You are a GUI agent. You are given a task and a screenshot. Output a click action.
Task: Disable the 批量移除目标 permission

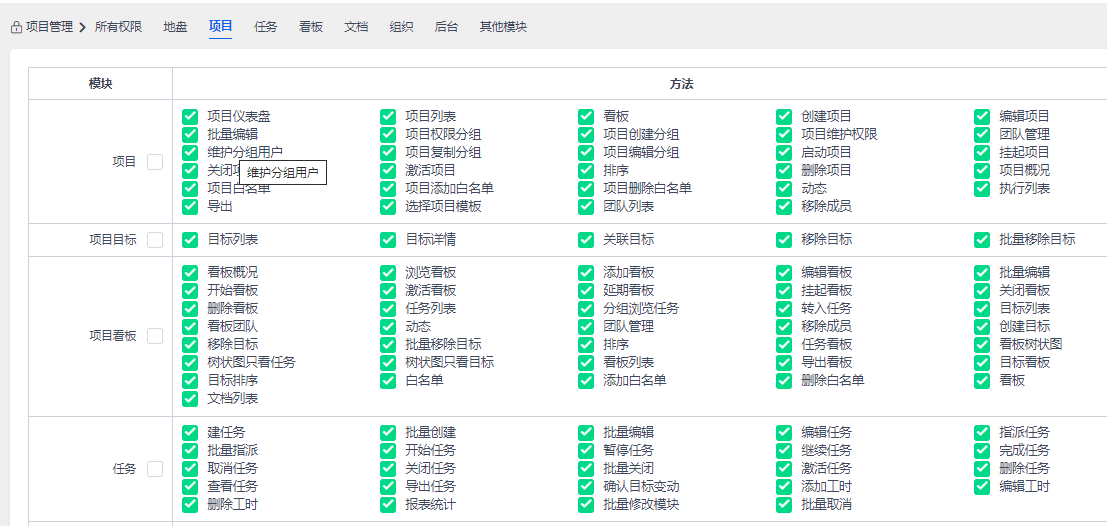pyautogui.click(x=982, y=240)
